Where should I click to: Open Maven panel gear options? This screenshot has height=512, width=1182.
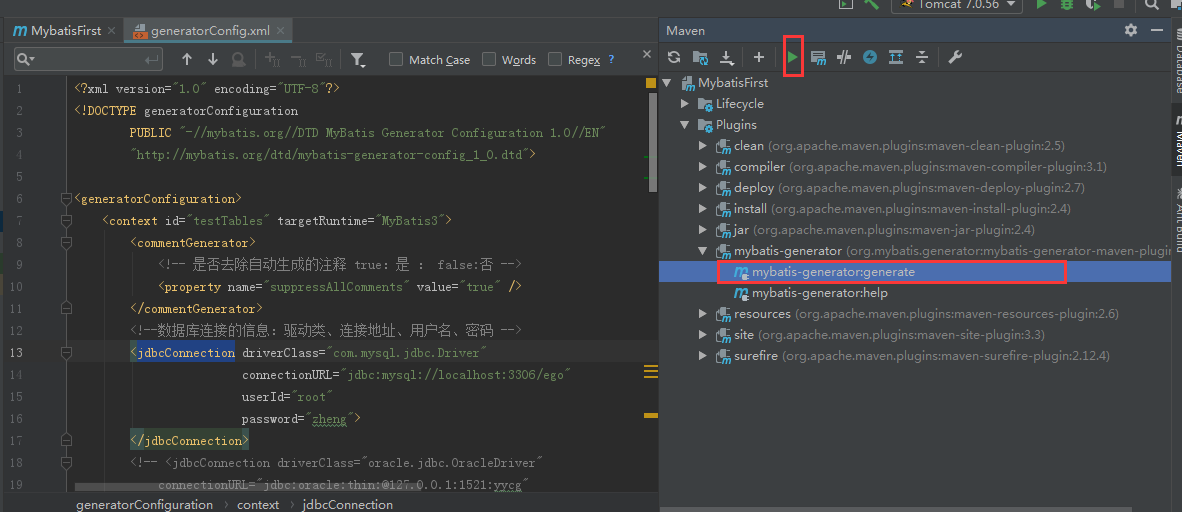1131,30
